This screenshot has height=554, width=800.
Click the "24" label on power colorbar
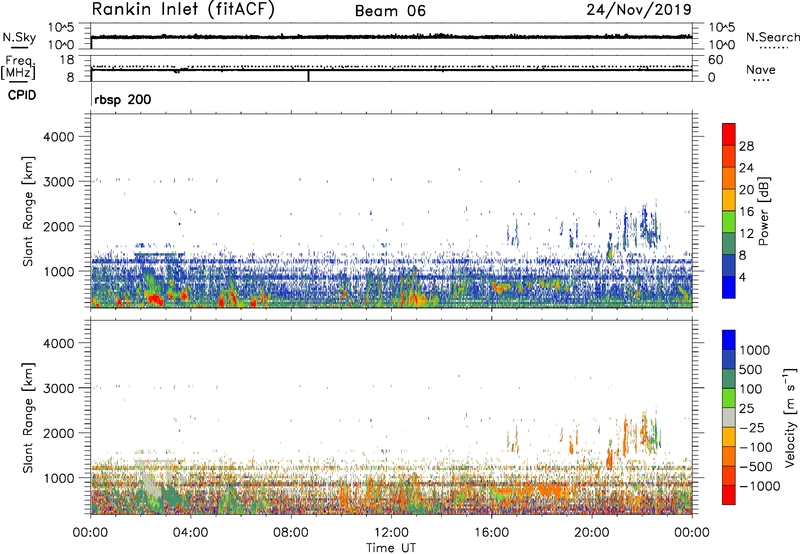click(746, 168)
